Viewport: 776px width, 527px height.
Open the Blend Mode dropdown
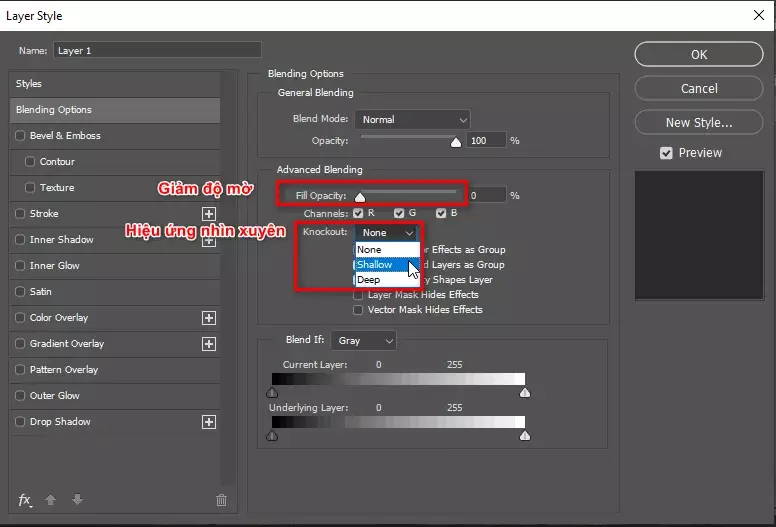(x=411, y=120)
